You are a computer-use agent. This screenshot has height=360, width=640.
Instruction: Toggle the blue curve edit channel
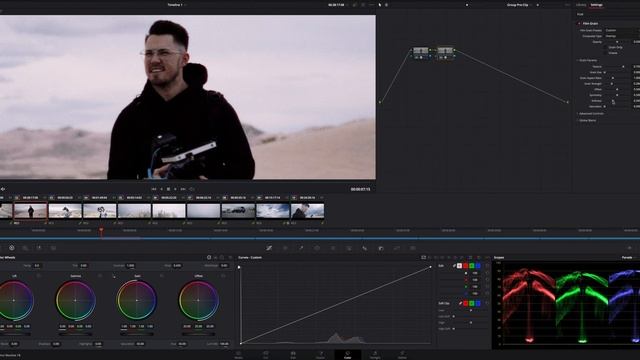click(478, 266)
